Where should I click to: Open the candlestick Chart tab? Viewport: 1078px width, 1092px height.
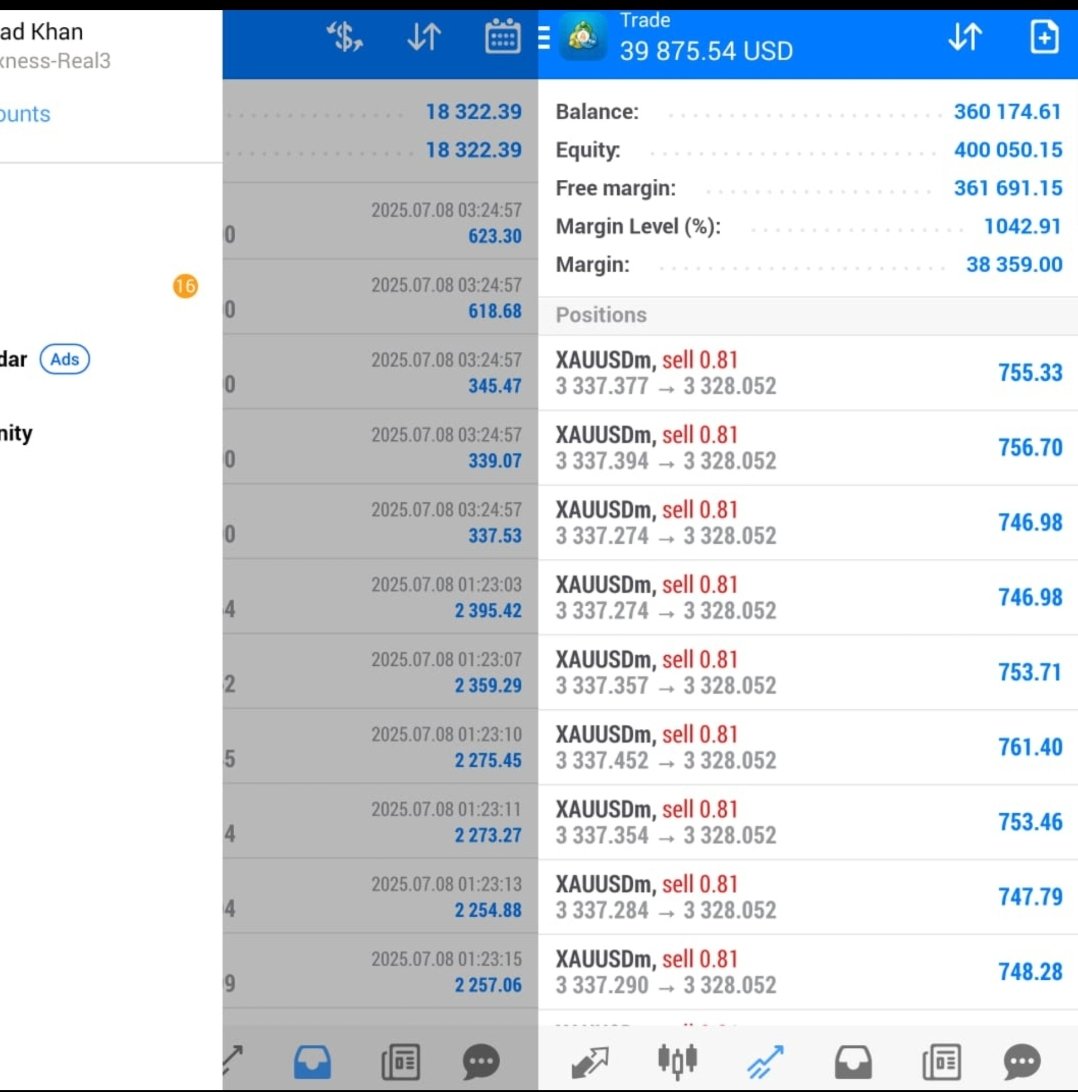pyautogui.click(x=677, y=1061)
